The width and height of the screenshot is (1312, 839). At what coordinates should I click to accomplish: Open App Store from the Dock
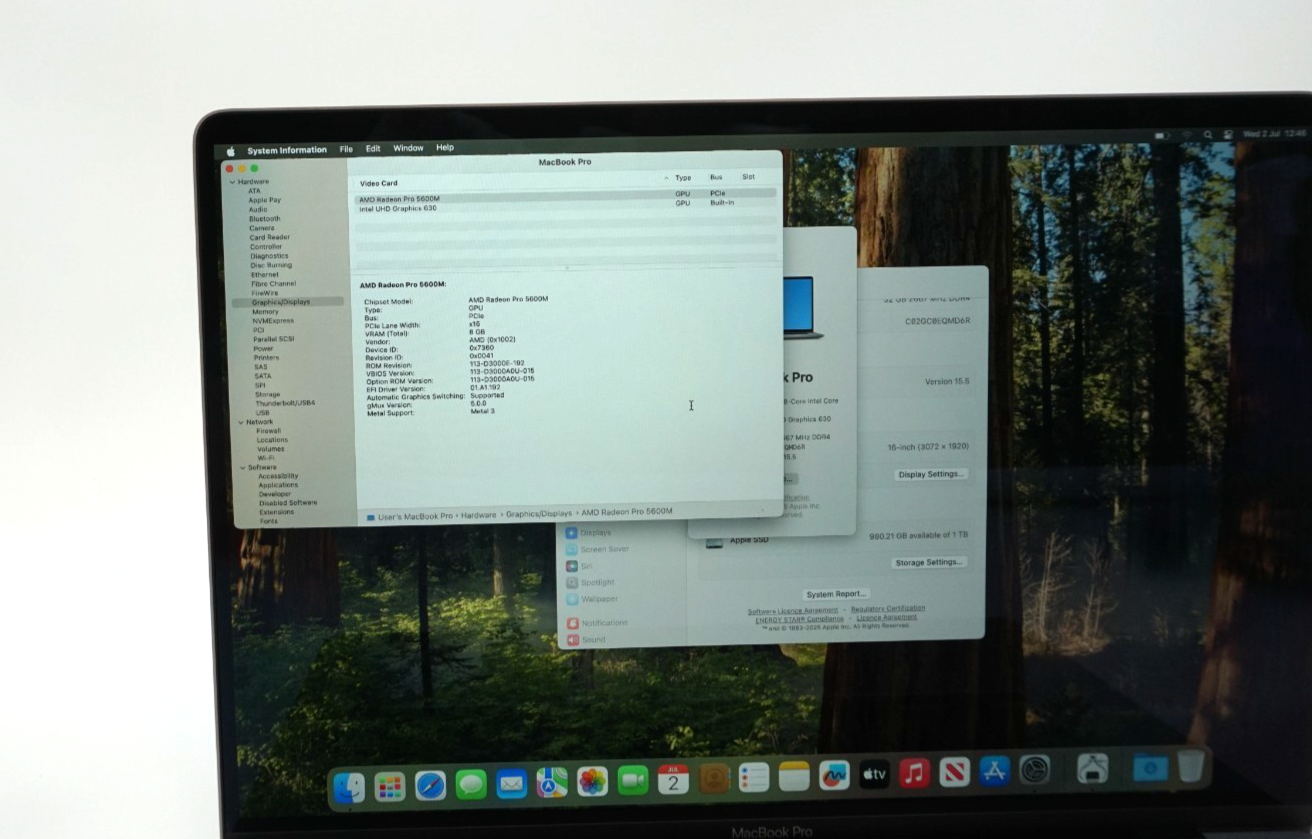click(x=994, y=771)
